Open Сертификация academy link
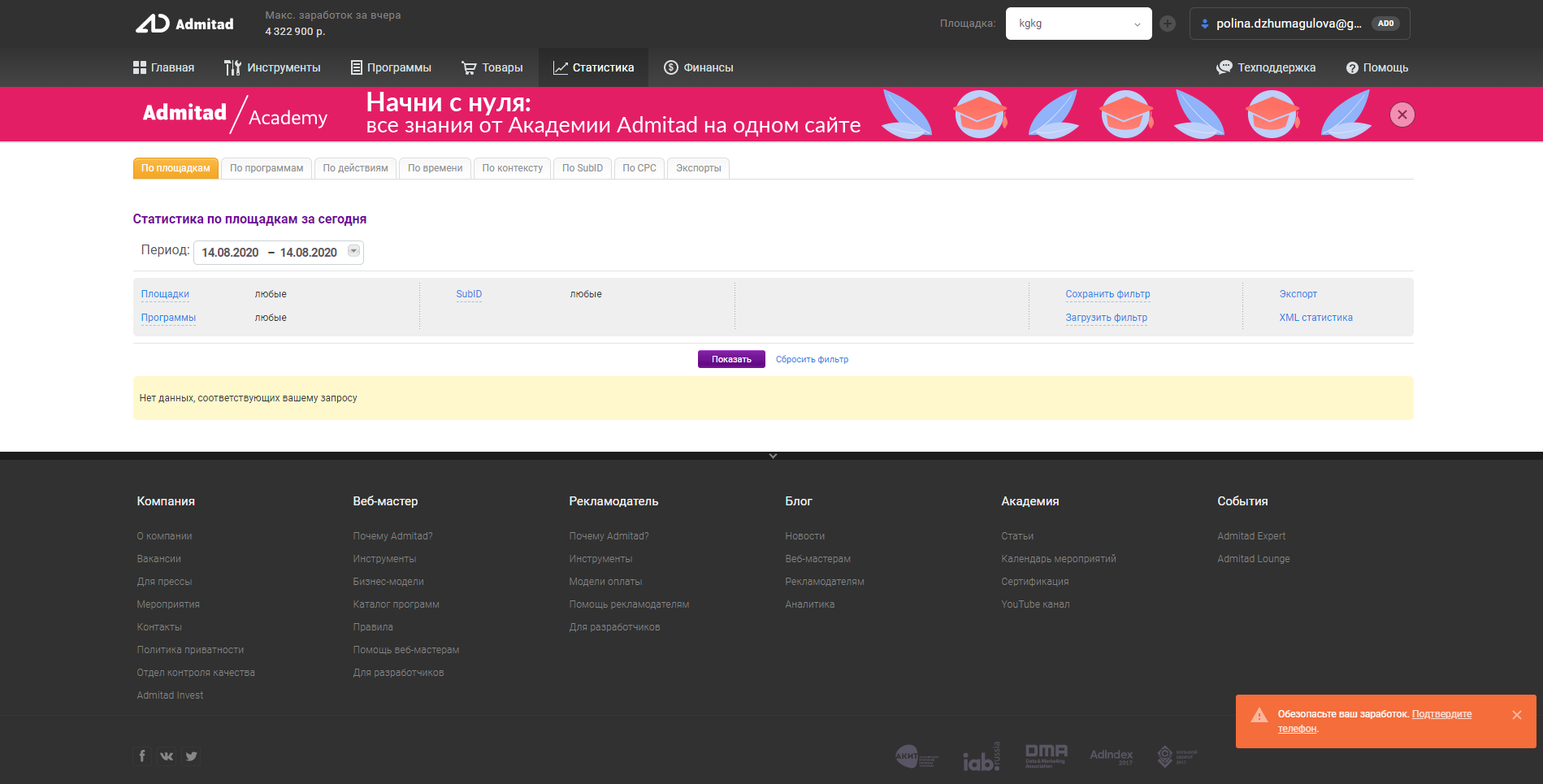The width and height of the screenshot is (1543, 784). [1035, 582]
